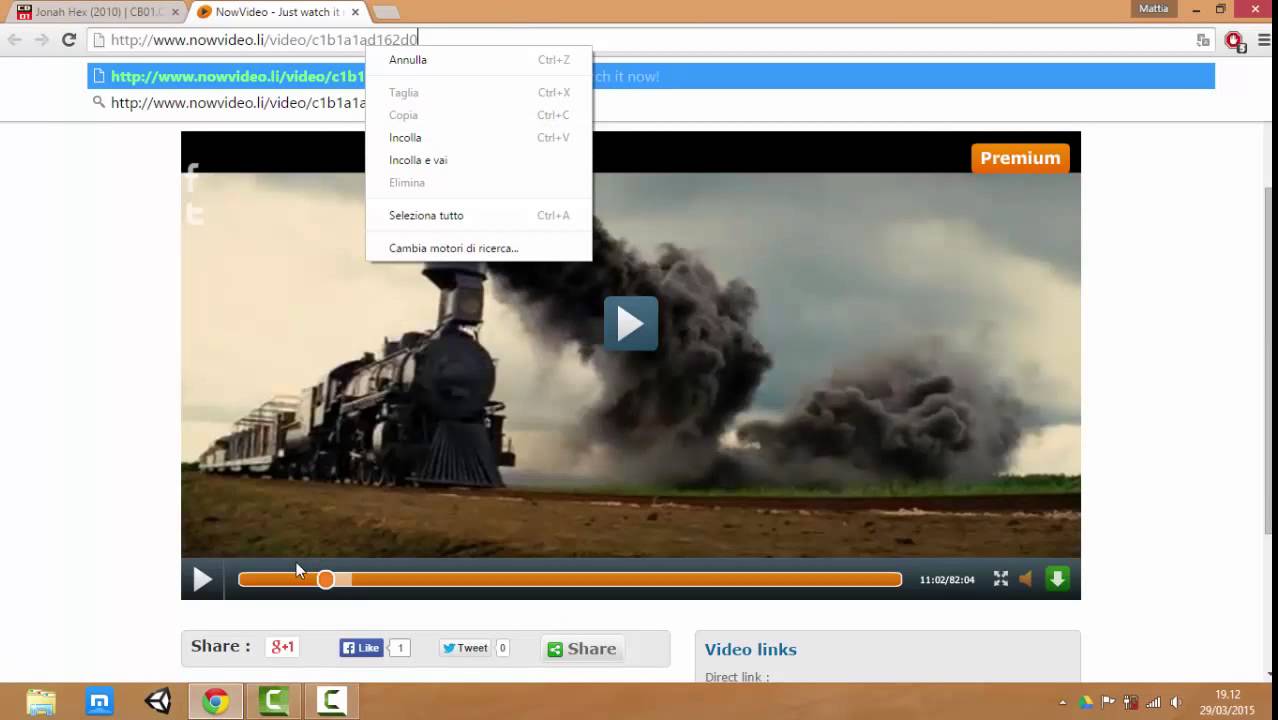1278x720 pixels.
Task: Go forward with the browser forward arrow
Action: tap(41, 40)
